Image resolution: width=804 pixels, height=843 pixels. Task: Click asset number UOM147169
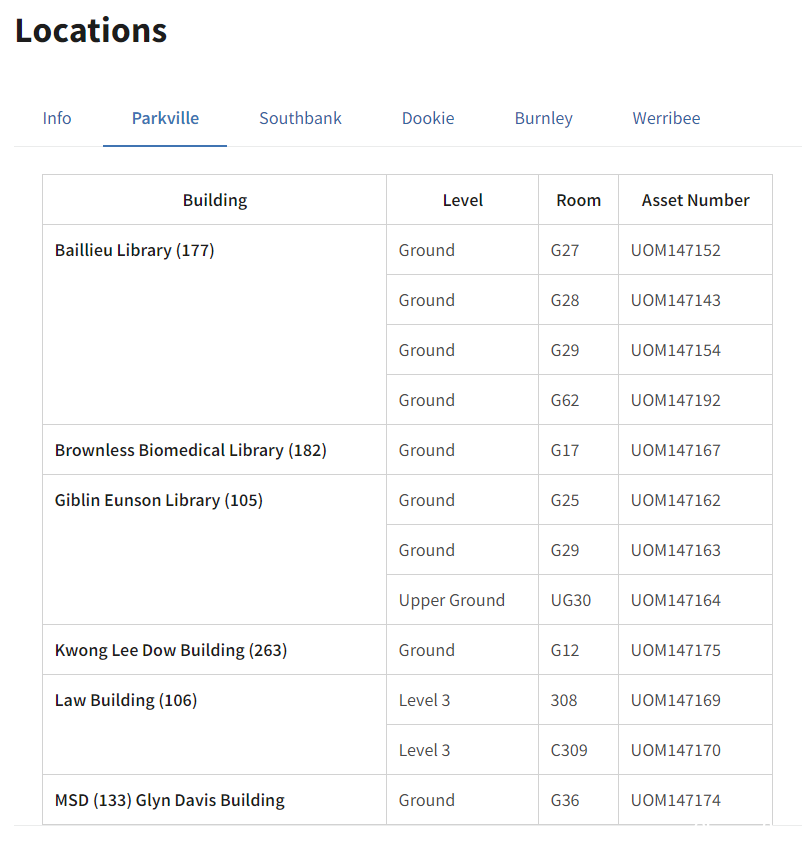click(x=695, y=700)
